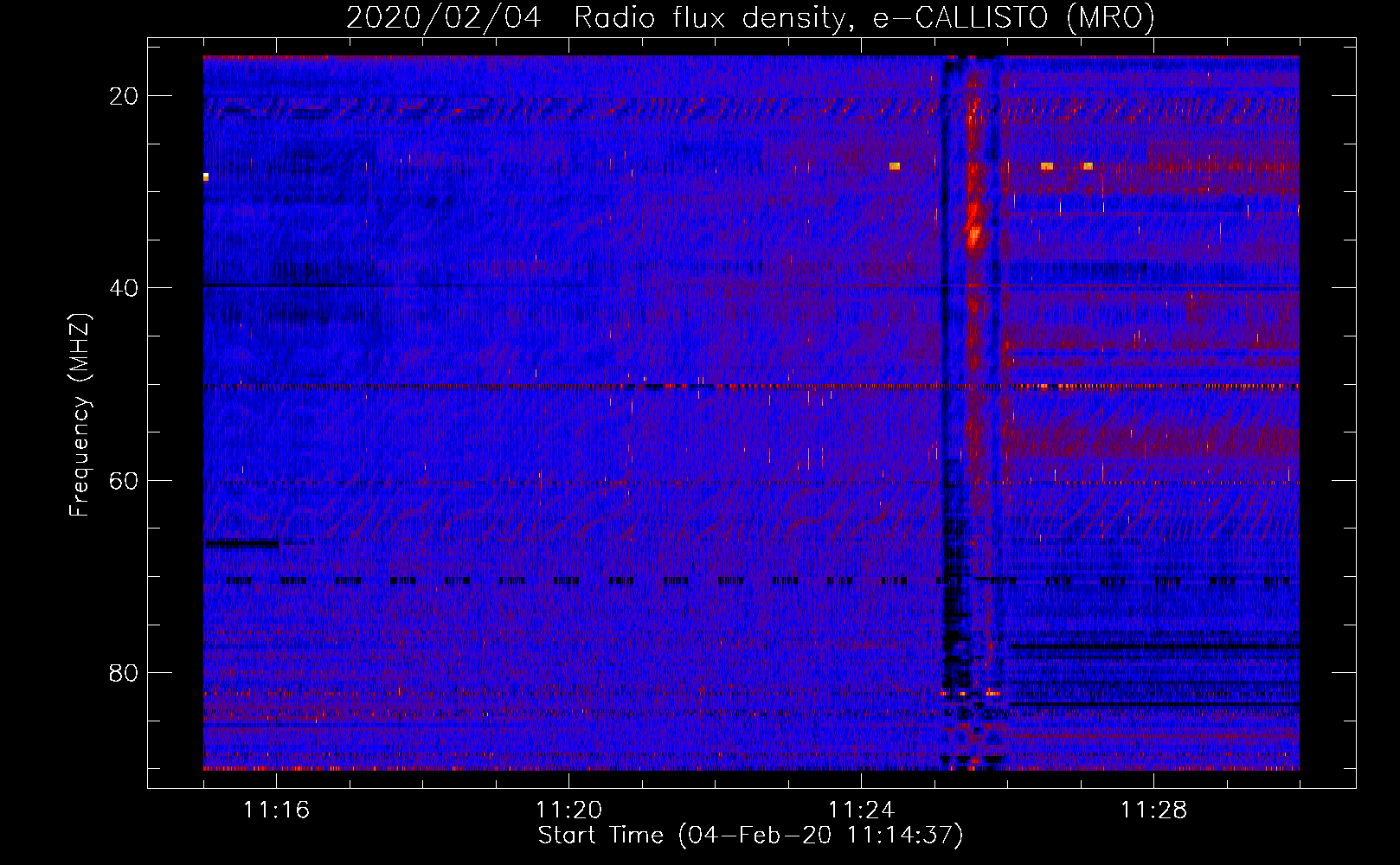Click the '11:16' time tick label

tap(276, 811)
